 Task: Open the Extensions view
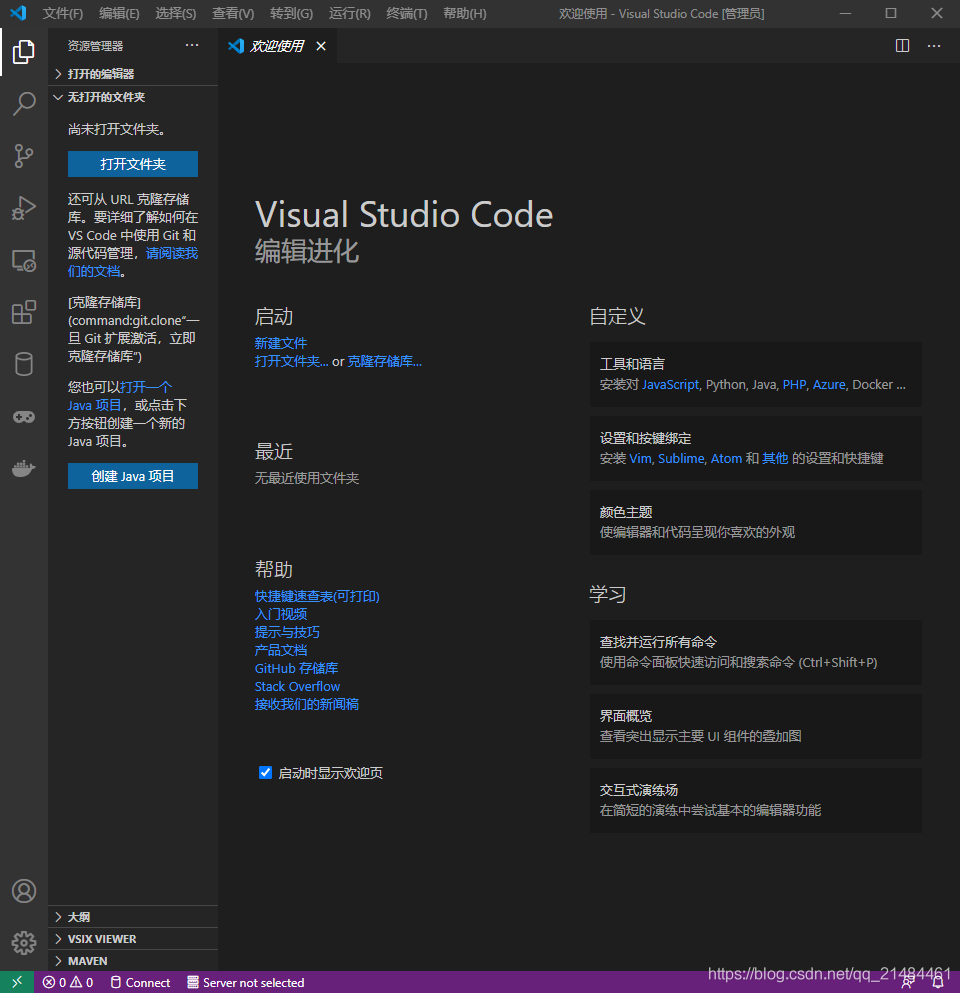click(24, 312)
